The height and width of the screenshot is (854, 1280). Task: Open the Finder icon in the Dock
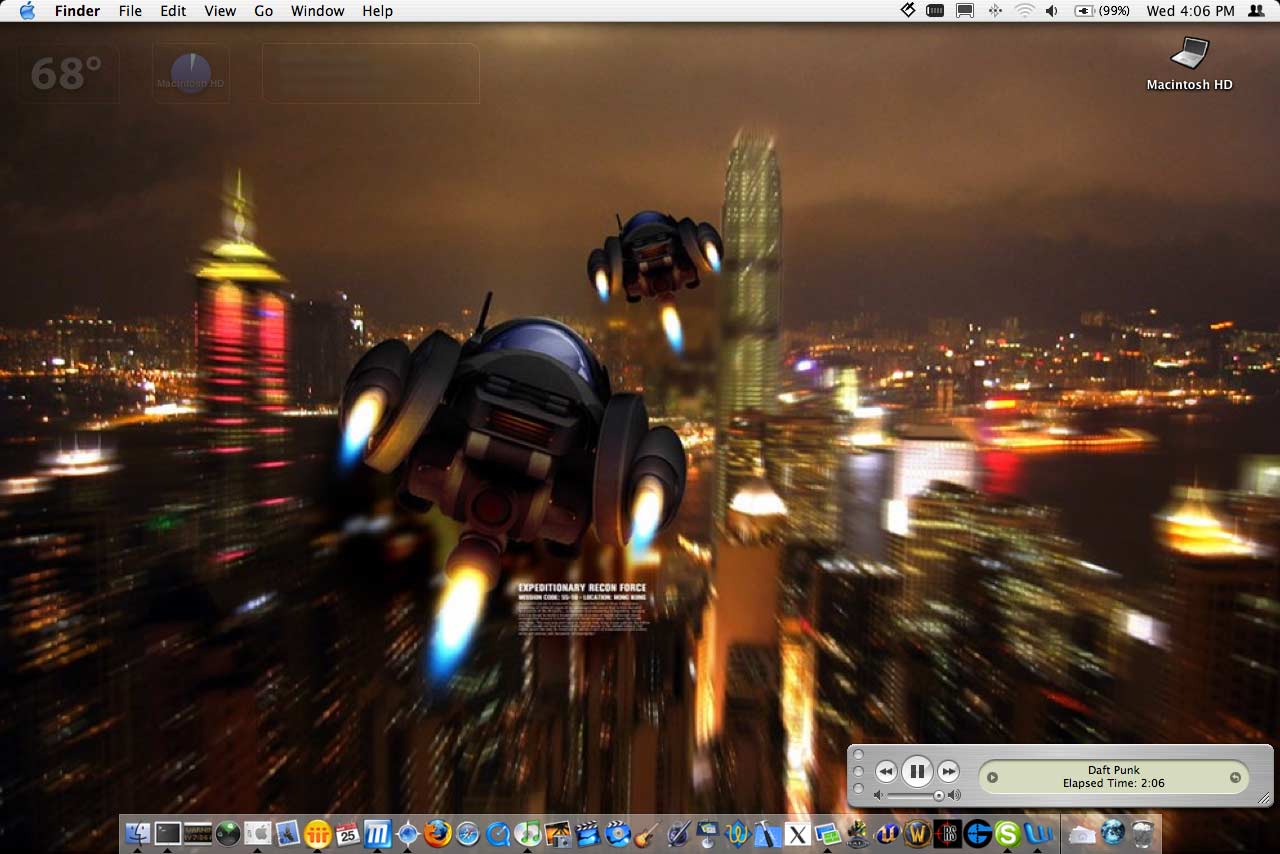point(138,833)
